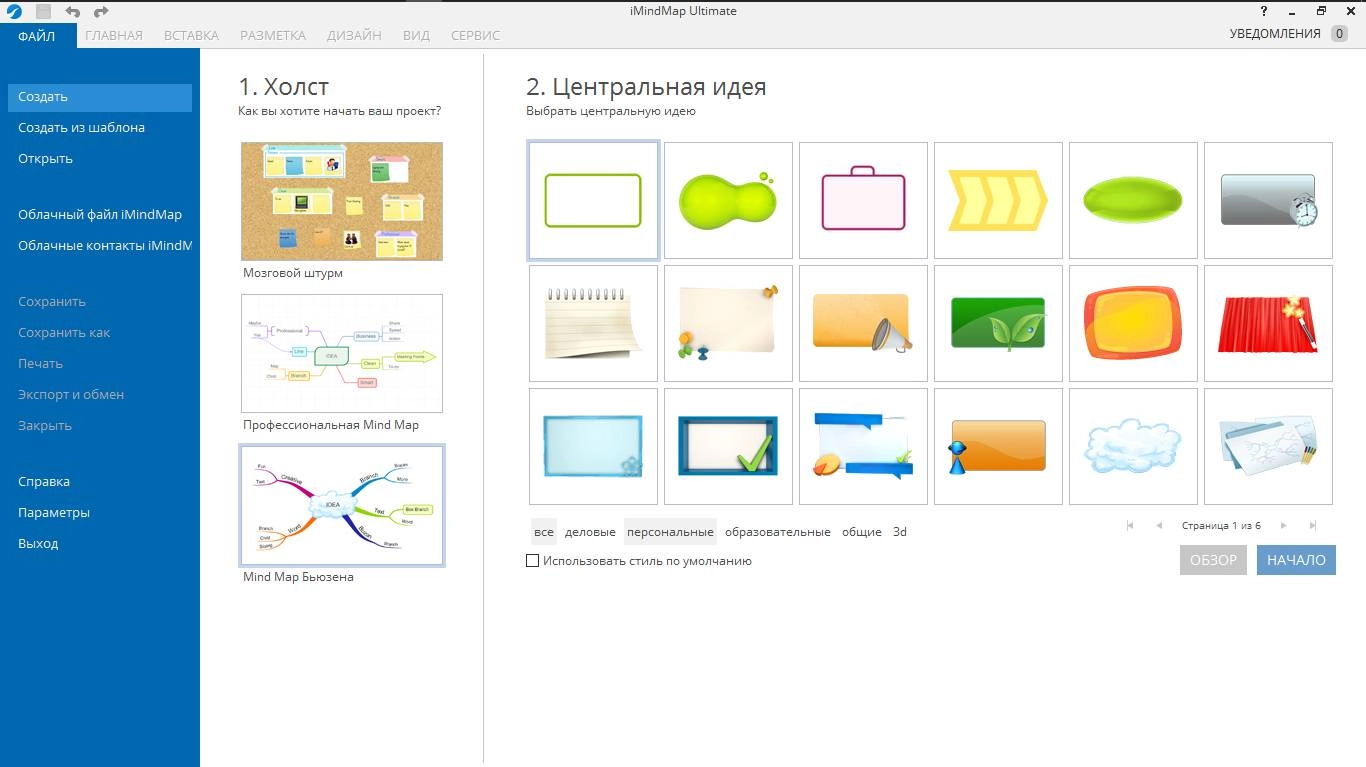Pick the blue ribbon speech bubble idea
Image resolution: width=1366 pixels, height=767 pixels.
(x=863, y=446)
